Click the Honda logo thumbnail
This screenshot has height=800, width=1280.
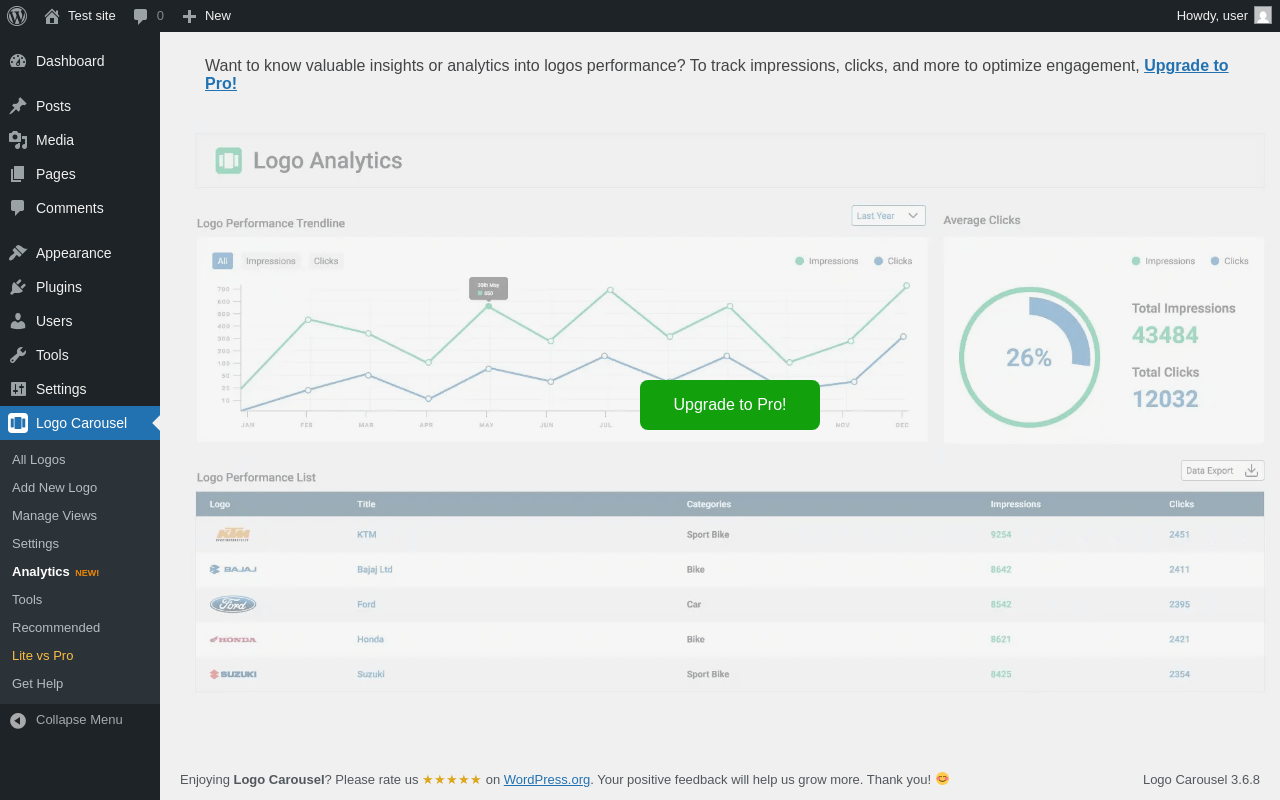click(233, 639)
